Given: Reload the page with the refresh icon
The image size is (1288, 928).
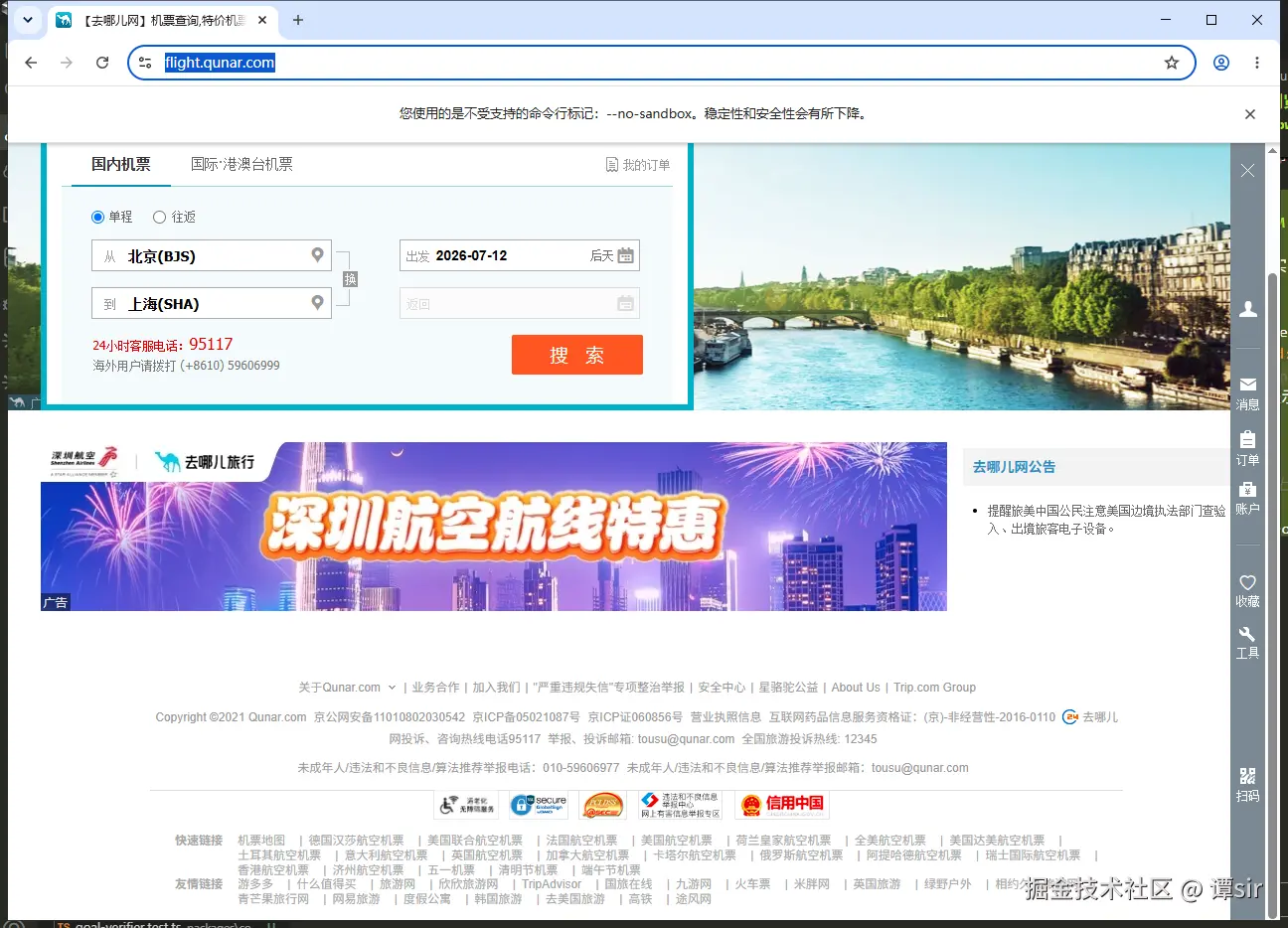Looking at the screenshot, I should pos(102,63).
